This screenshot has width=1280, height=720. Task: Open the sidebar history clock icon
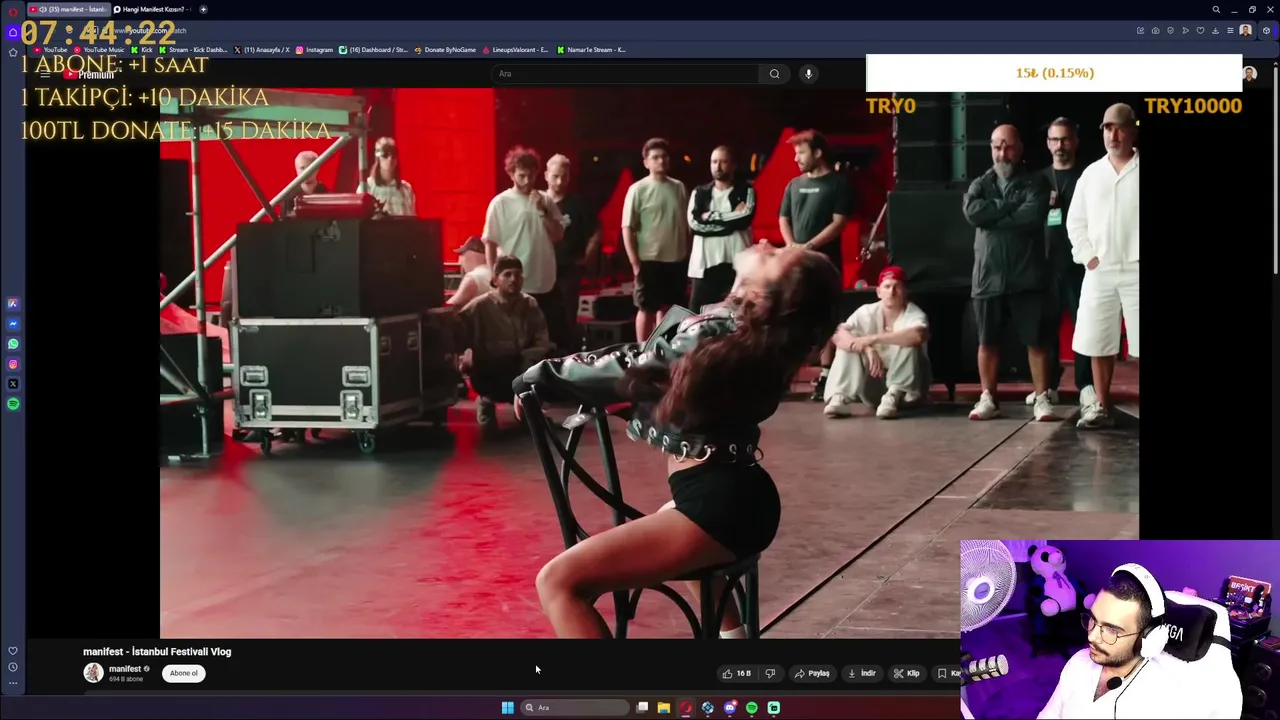click(13, 667)
